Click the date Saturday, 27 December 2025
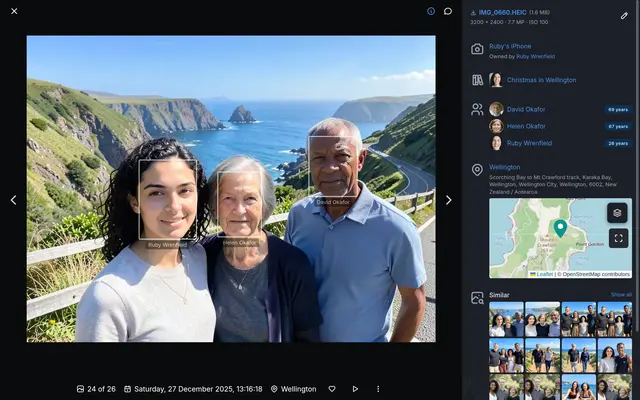Screen dimensions: 640x400 198,389
